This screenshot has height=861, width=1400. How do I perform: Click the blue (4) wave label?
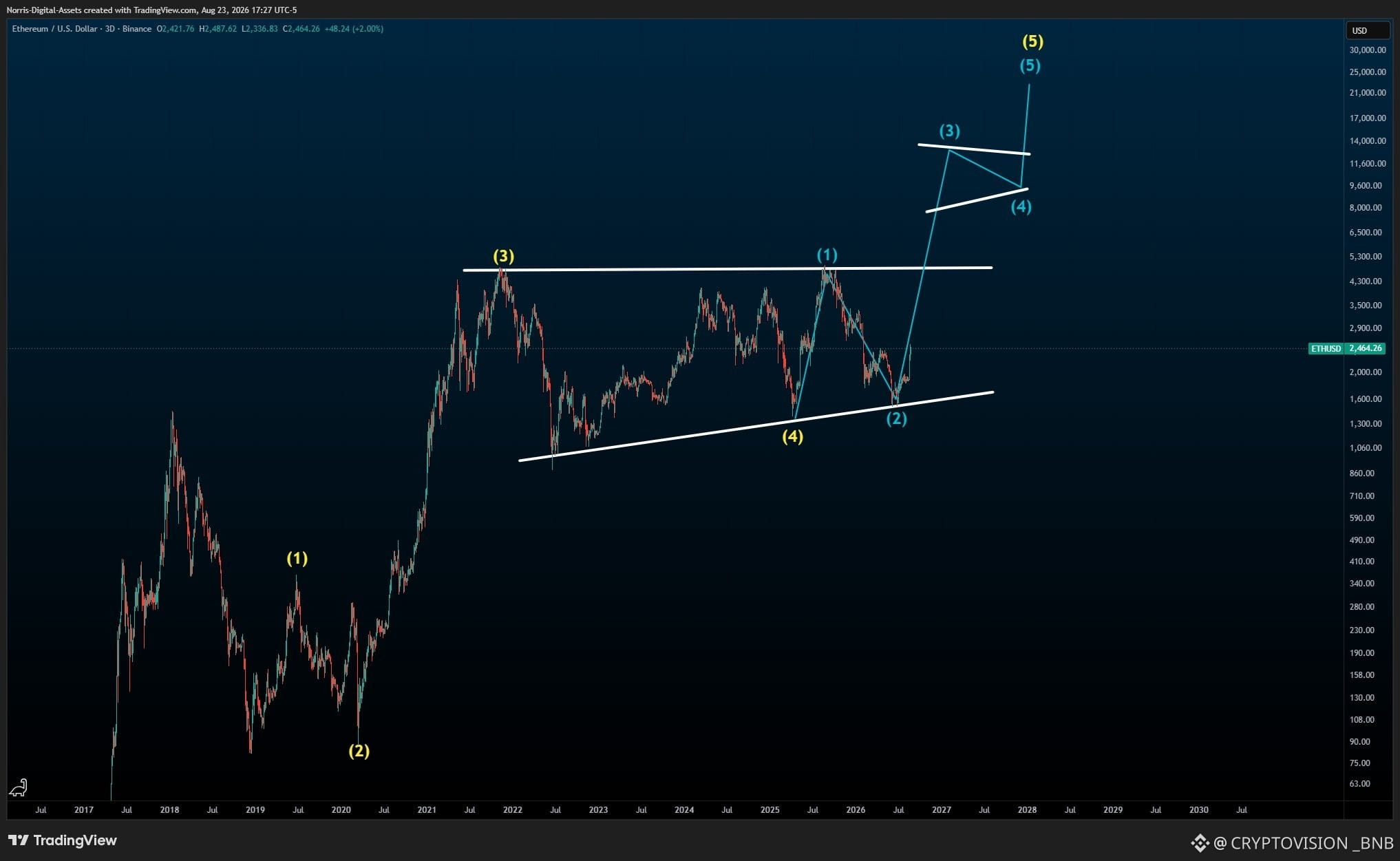pyautogui.click(x=1021, y=206)
